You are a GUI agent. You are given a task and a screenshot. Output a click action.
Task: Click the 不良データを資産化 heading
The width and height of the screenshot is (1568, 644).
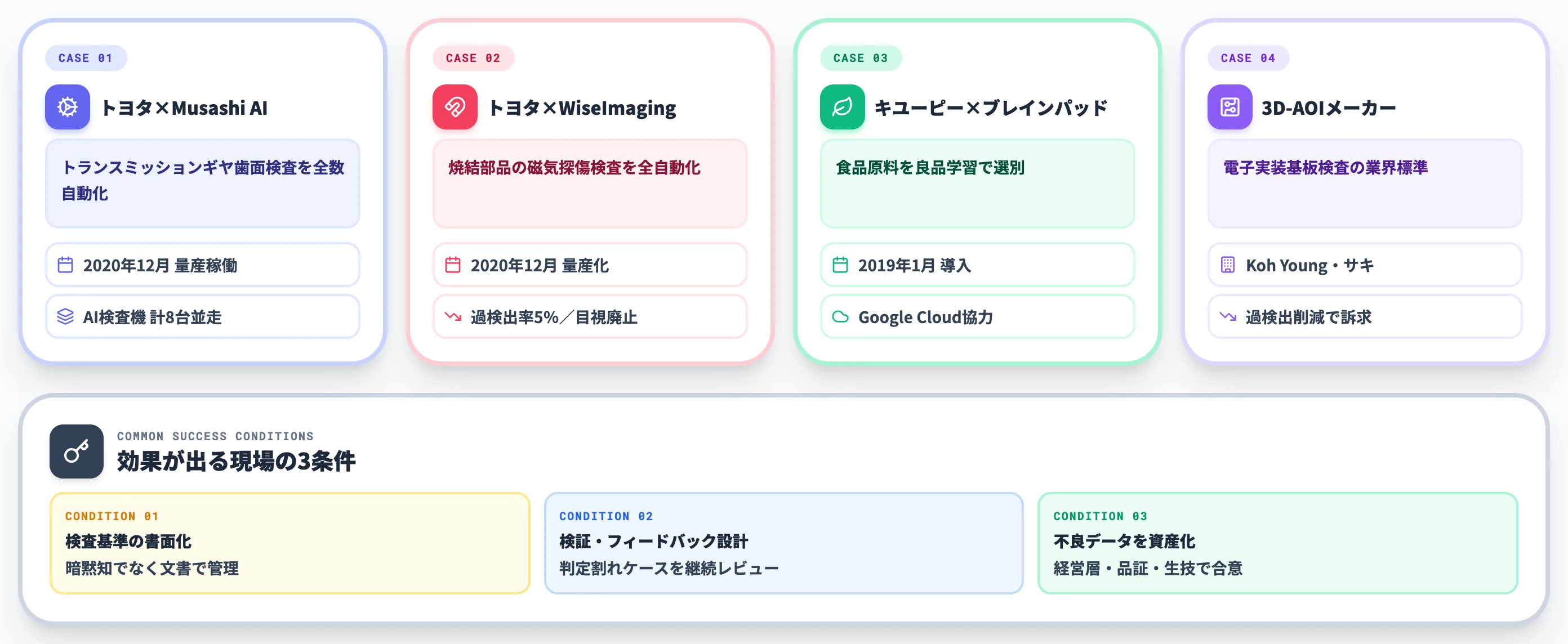click(x=1124, y=541)
